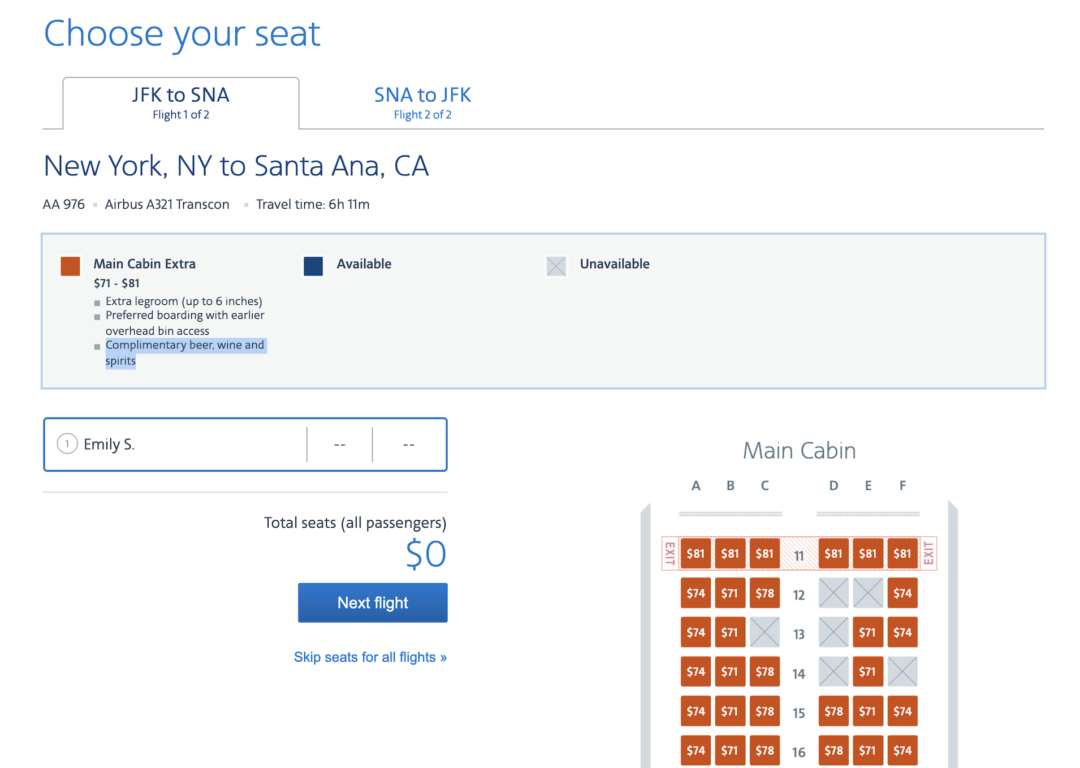Screen dimensions: 1080x768
Task: Click the Next flight button
Action: click(372, 603)
